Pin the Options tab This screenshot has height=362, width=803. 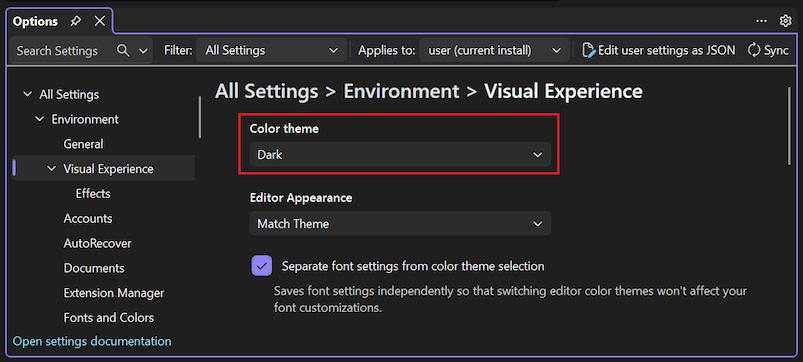tap(76, 22)
